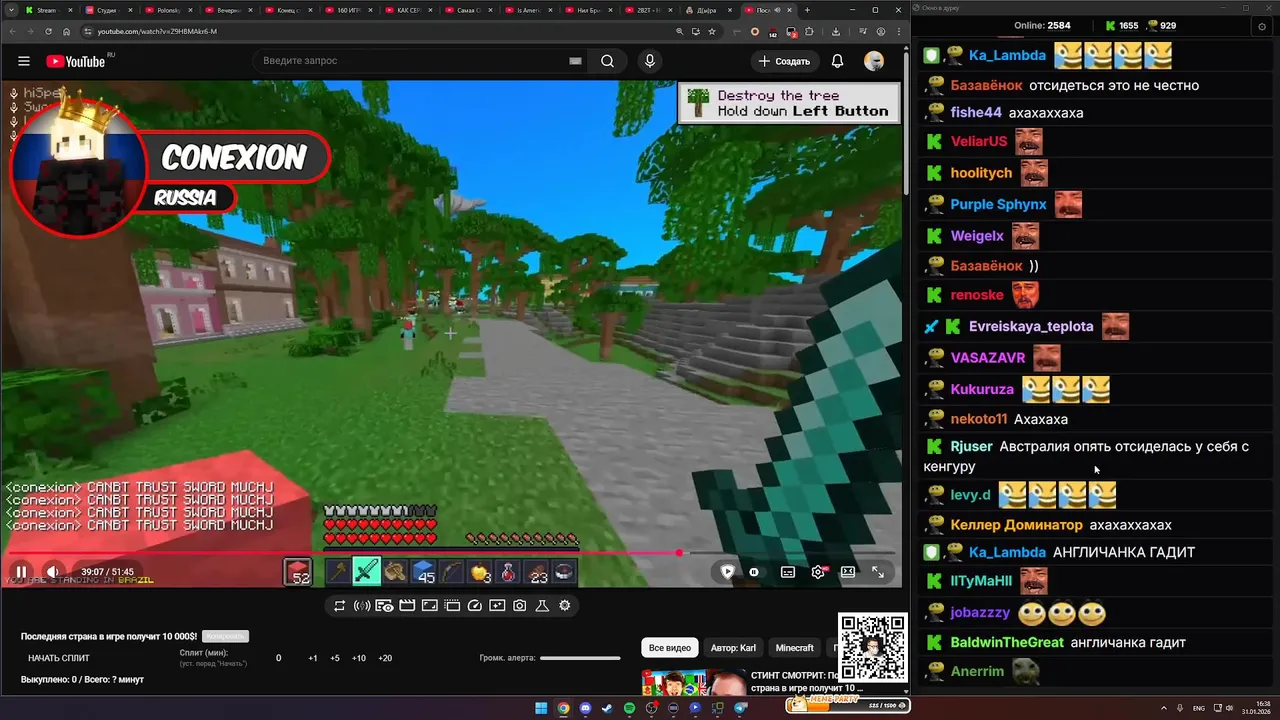
Task: Adjust the Громк. алерта volume slider
Action: point(580,658)
